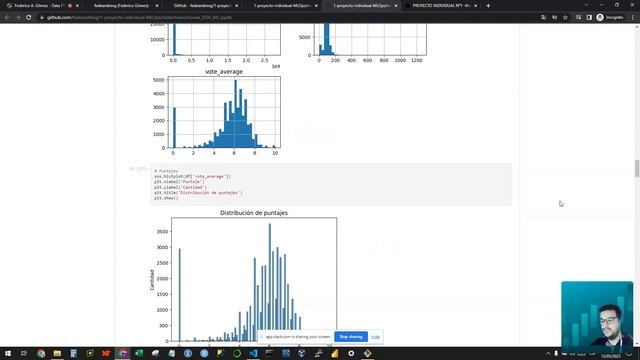
Task: Open Chrome's three-dot menu
Action: [633, 18]
